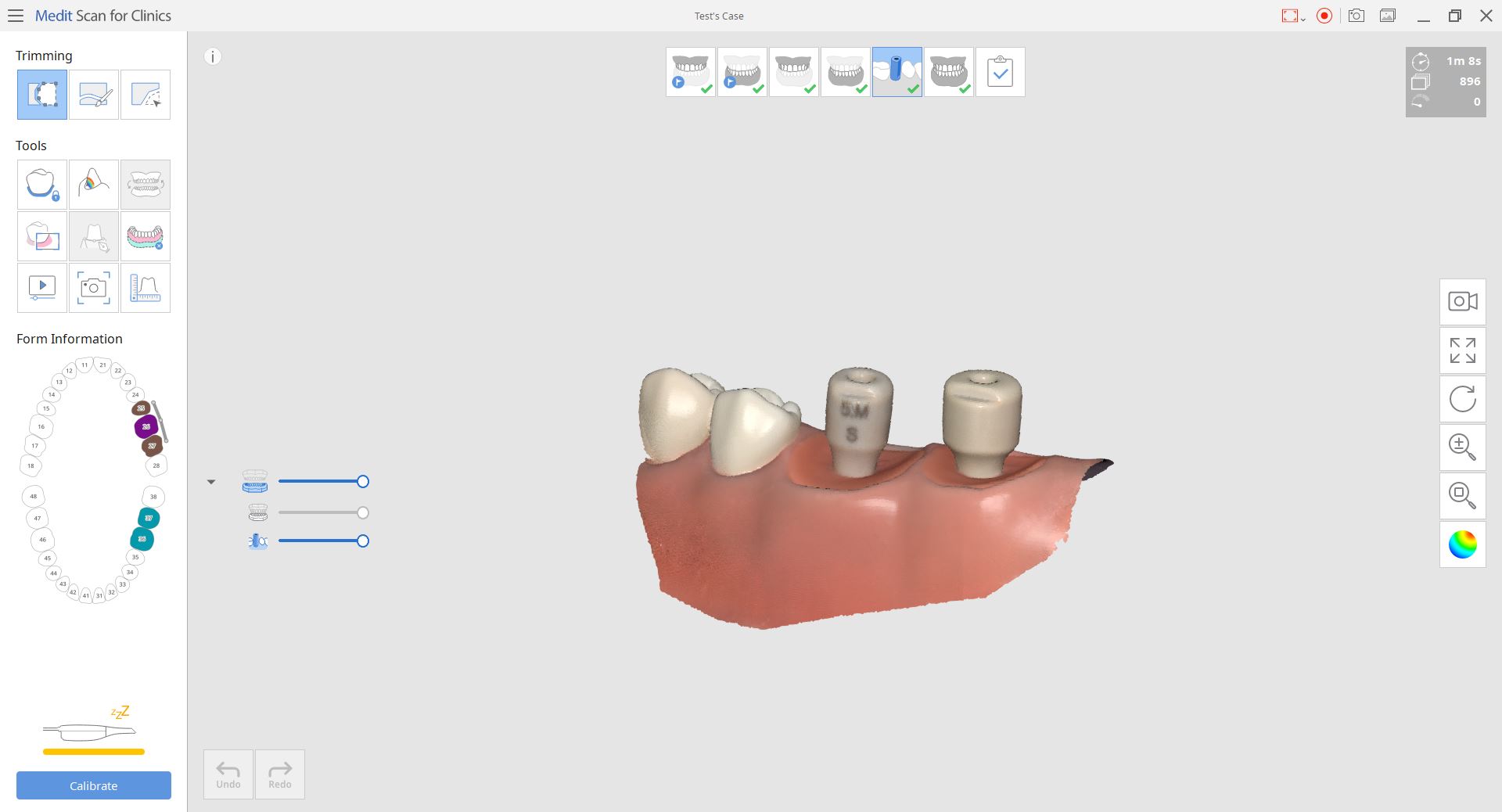Open the replay scan video tool
This screenshot has width=1502, height=812.
pyautogui.click(x=41, y=288)
